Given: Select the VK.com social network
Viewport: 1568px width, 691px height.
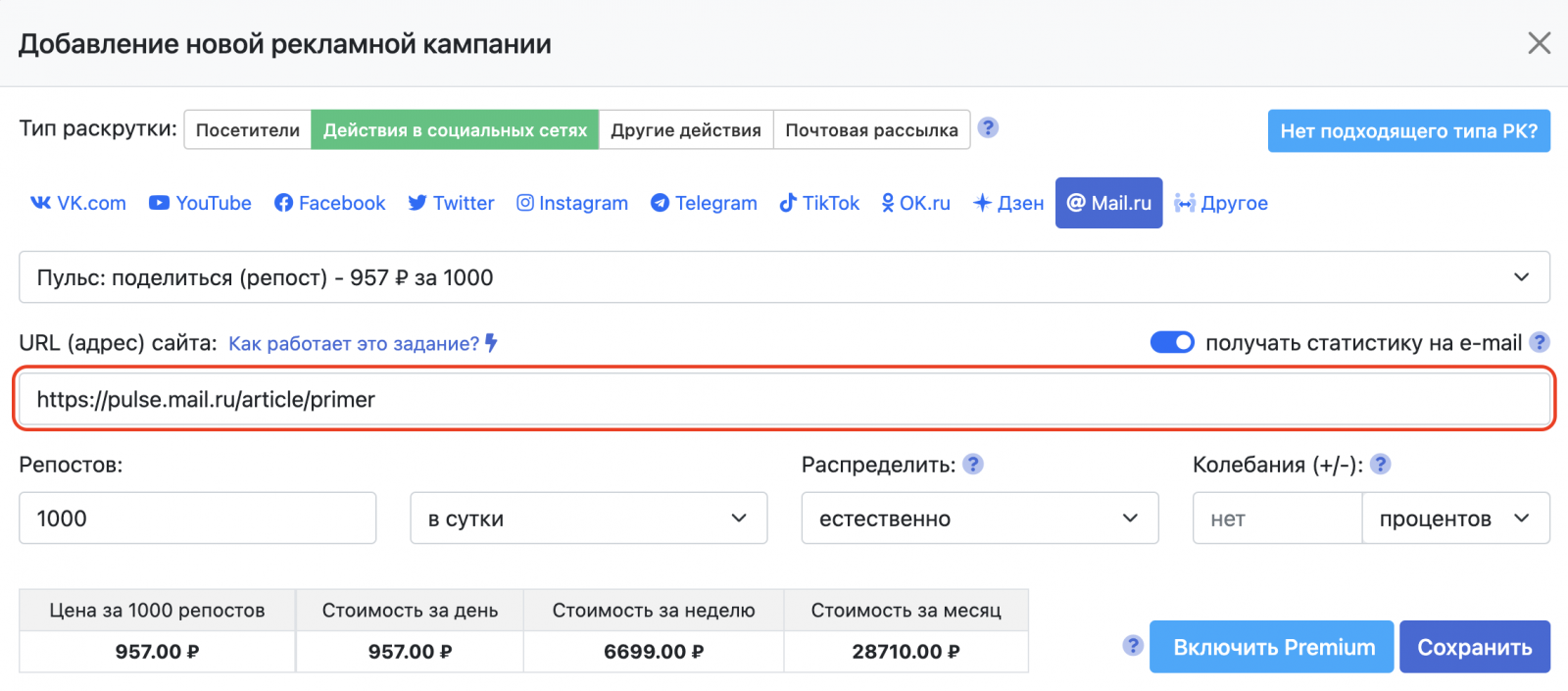Looking at the screenshot, I should point(78,203).
